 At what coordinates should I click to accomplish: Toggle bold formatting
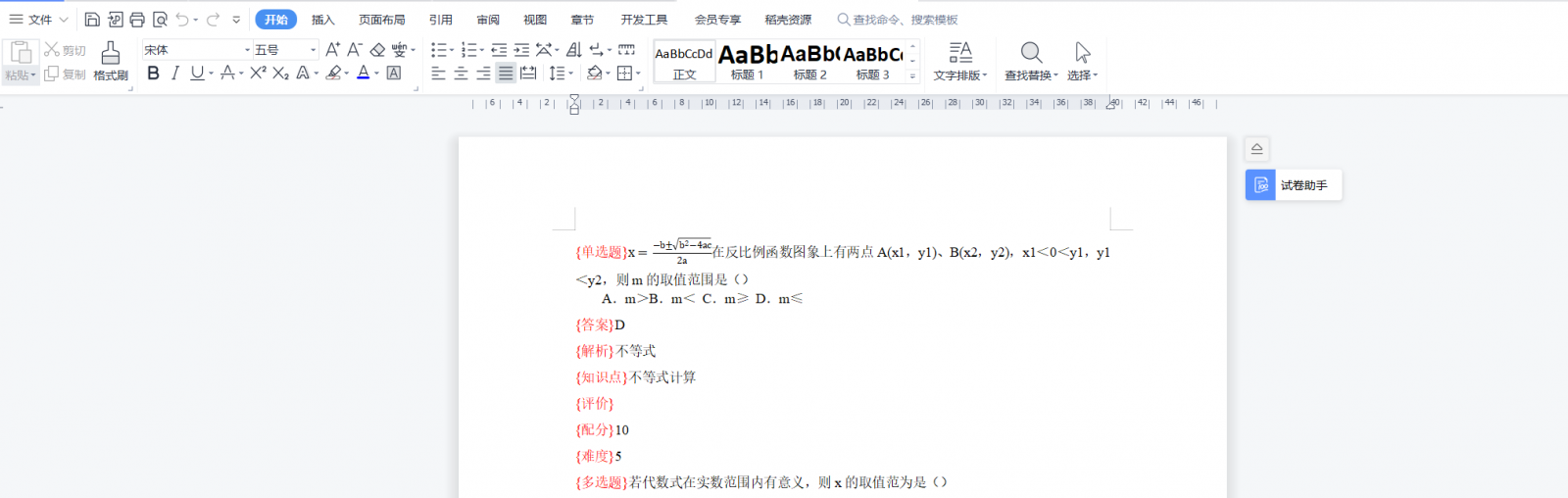(x=153, y=73)
